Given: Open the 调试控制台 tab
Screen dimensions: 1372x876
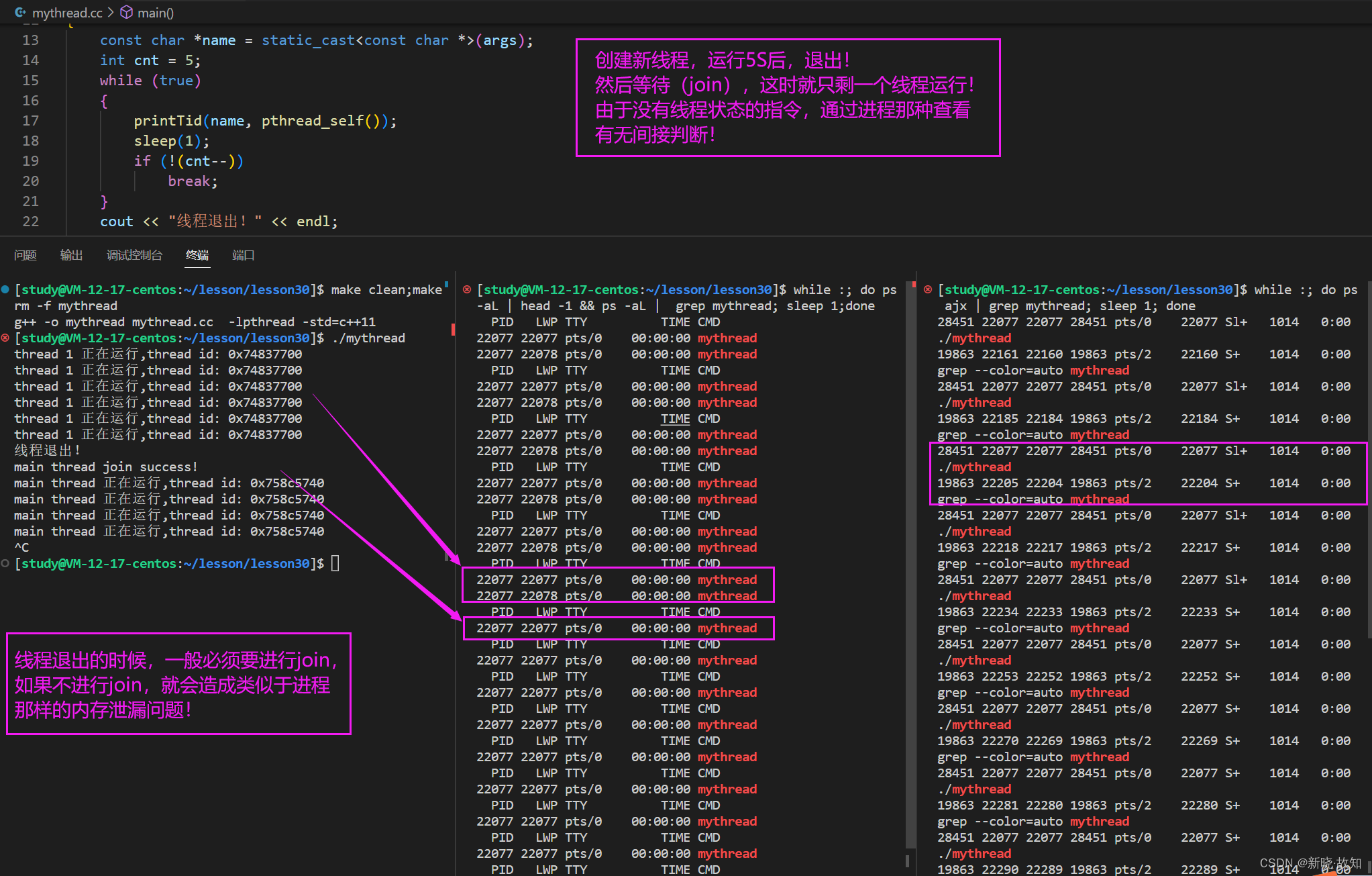Looking at the screenshot, I should point(134,255).
